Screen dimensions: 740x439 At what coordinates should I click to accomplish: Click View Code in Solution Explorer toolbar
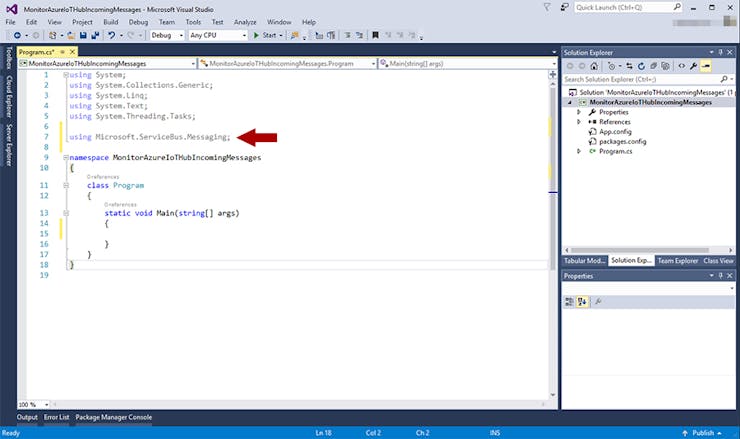[681, 66]
